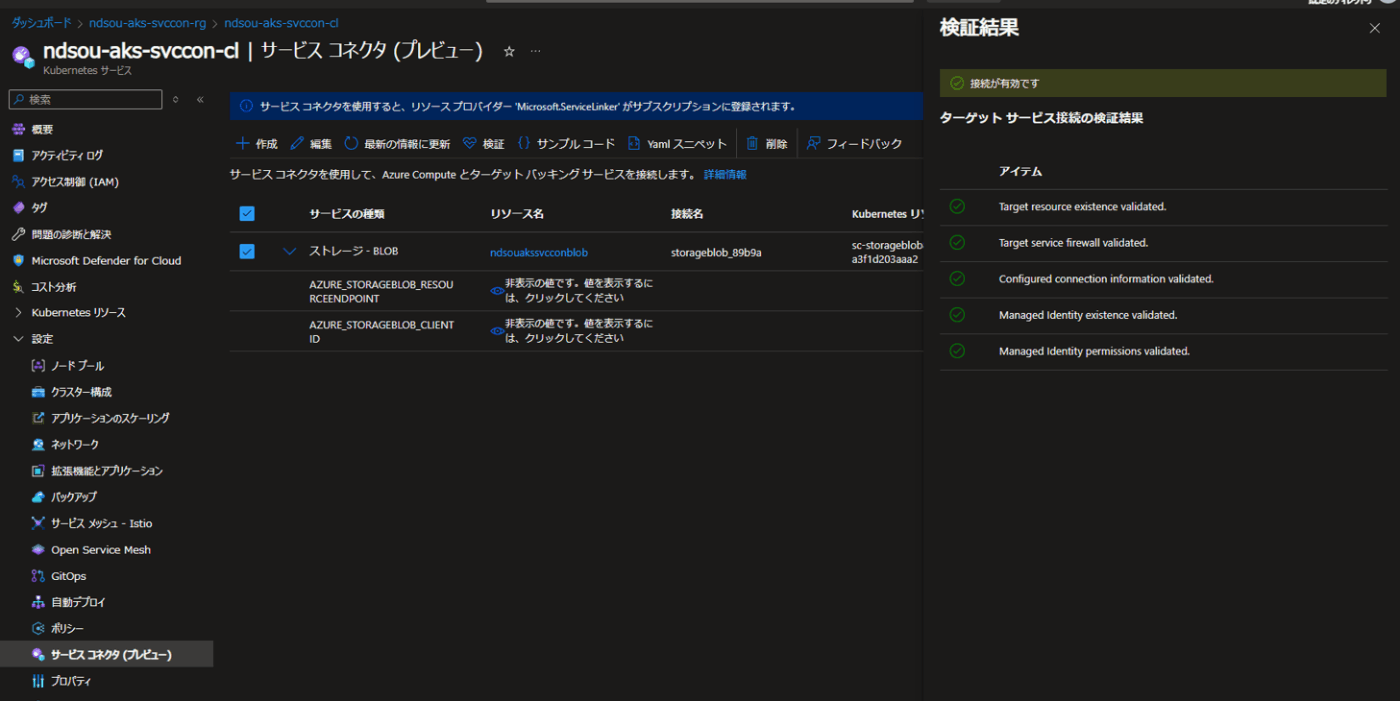1400x701 pixels.
Task: Open the ndsouakssvcconblob resource link
Action: click(539, 253)
